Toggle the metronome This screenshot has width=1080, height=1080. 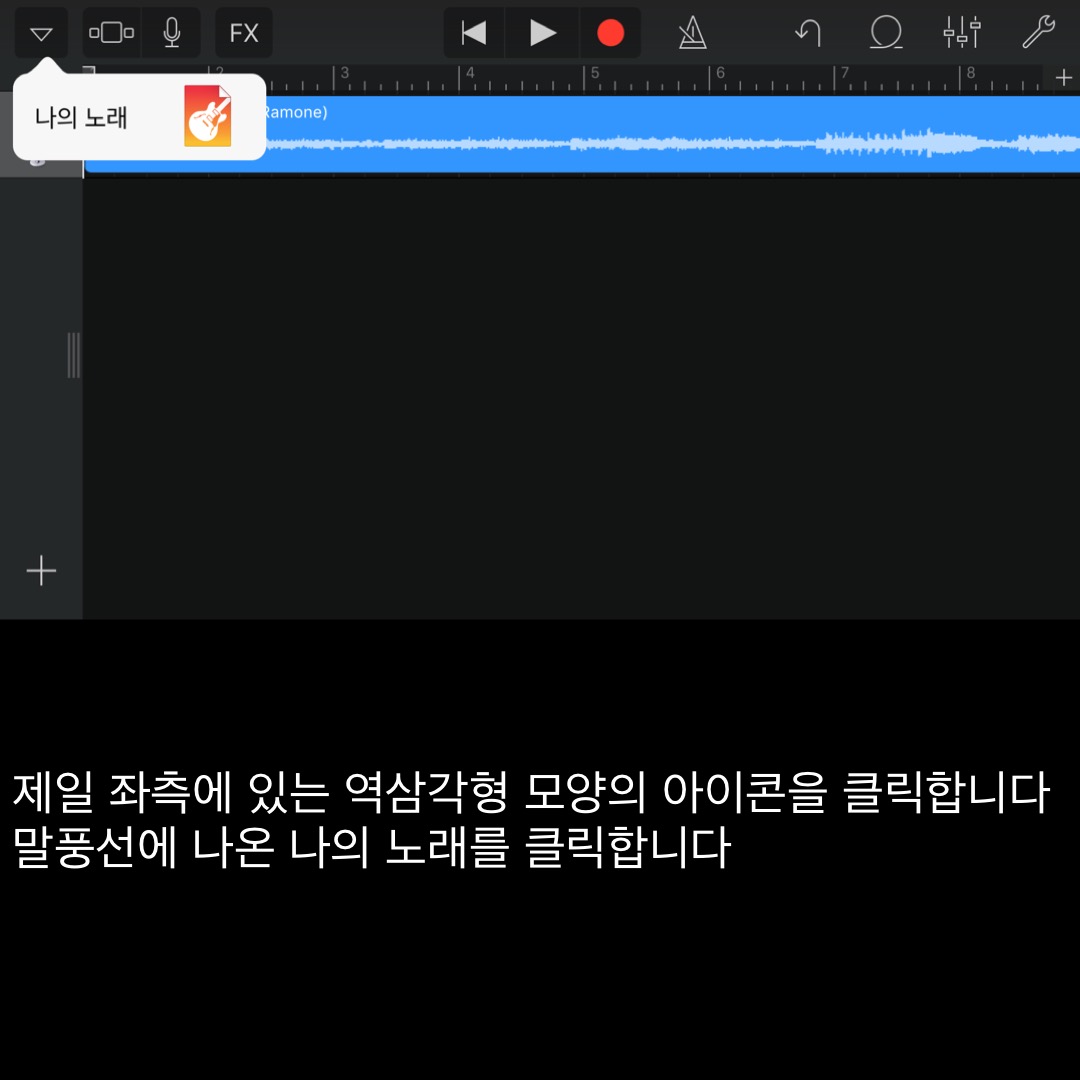click(692, 32)
